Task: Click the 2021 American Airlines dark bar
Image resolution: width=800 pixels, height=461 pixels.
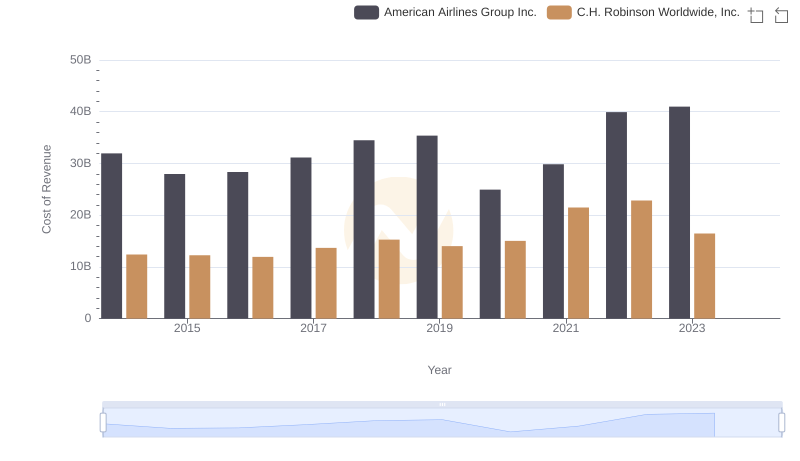Action: [553, 241]
